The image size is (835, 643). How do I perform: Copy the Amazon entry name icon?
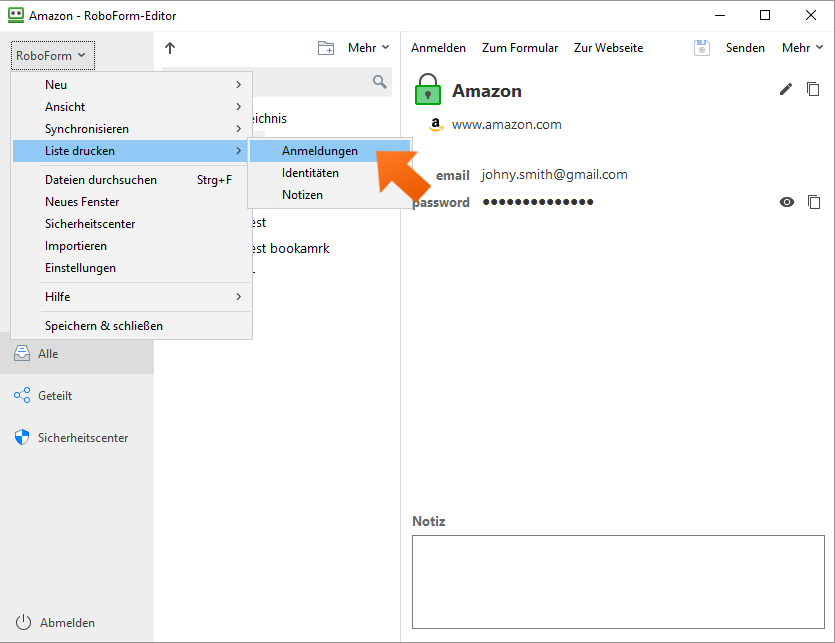pyautogui.click(x=813, y=89)
